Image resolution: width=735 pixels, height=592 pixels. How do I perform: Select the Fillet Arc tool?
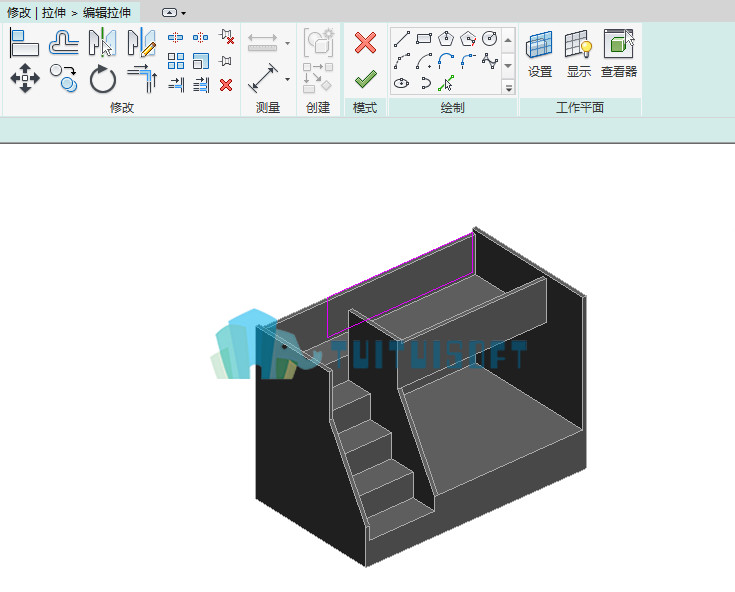pos(468,61)
